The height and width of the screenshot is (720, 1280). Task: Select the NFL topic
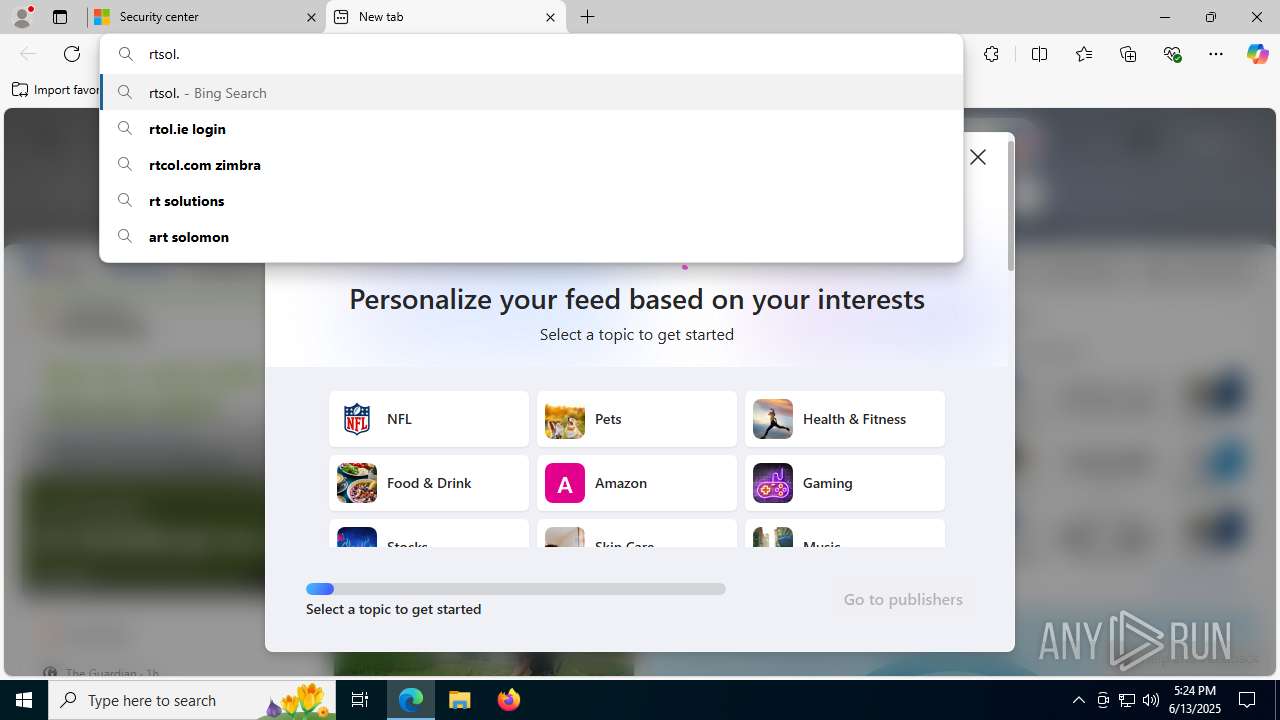(429, 419)
